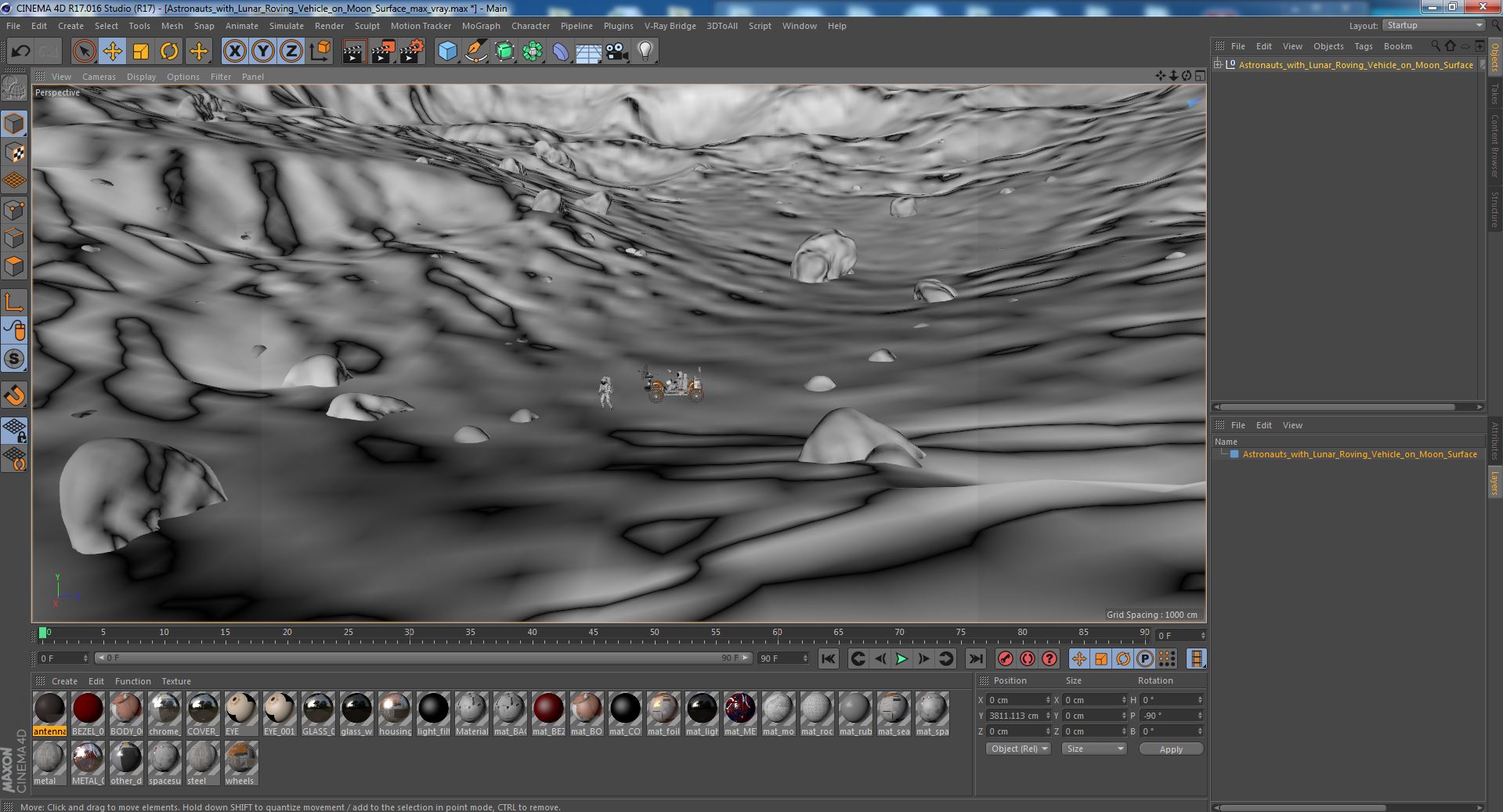This screenshot has width=1503, height=812.
Task: Select the Scale tool
Action: [141, 52]
